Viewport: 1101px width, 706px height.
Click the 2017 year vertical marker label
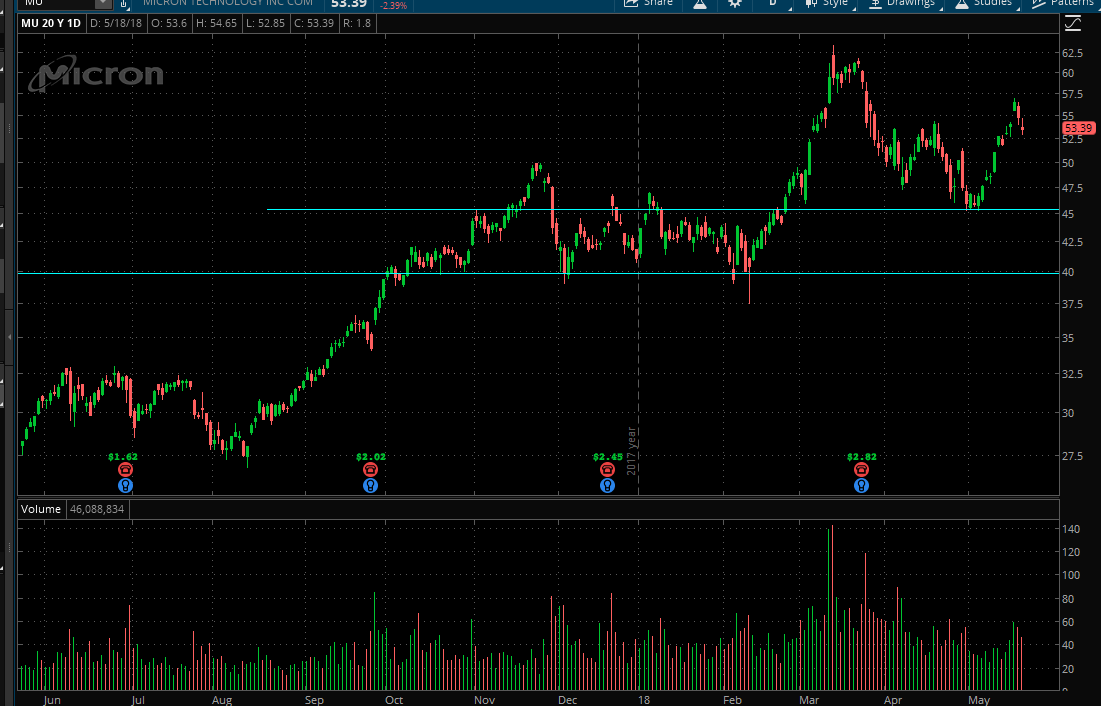pyautogui.click(x=631, y=451)
